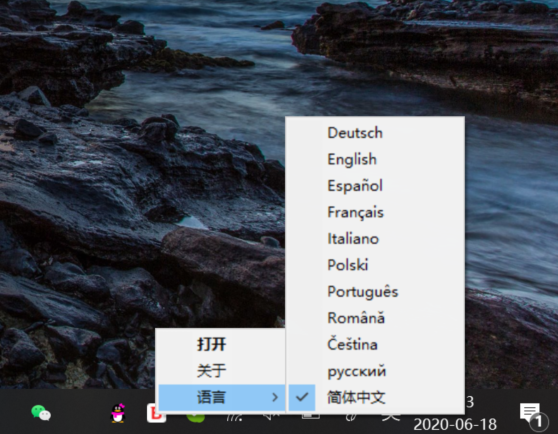This screenshot has height=434, width=558.
Task: Choose English as the language
Action: coord(375,159)
